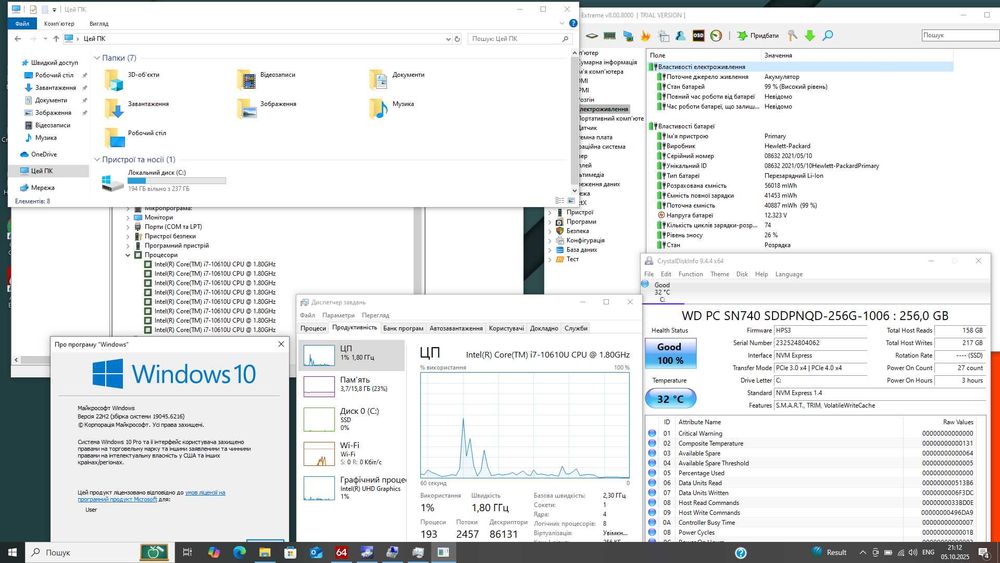Open the Explorer address bar dropdown
Image resolution: width=1000 pixels, height=563 pixels.
(448, 39)
